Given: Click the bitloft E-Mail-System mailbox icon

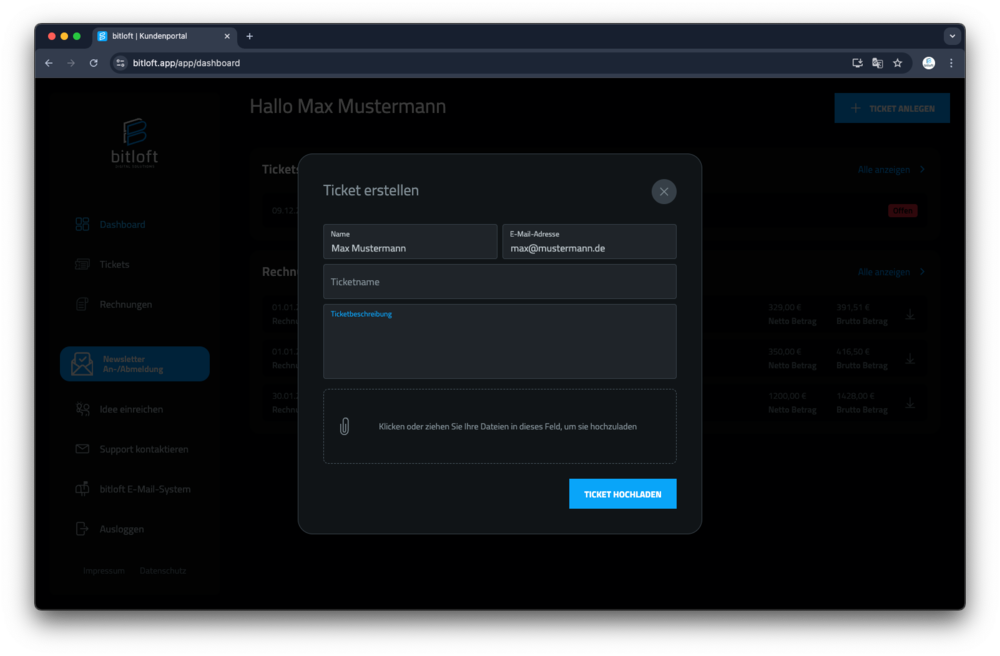Looking at the screenshot, I should tap(82, 489).
